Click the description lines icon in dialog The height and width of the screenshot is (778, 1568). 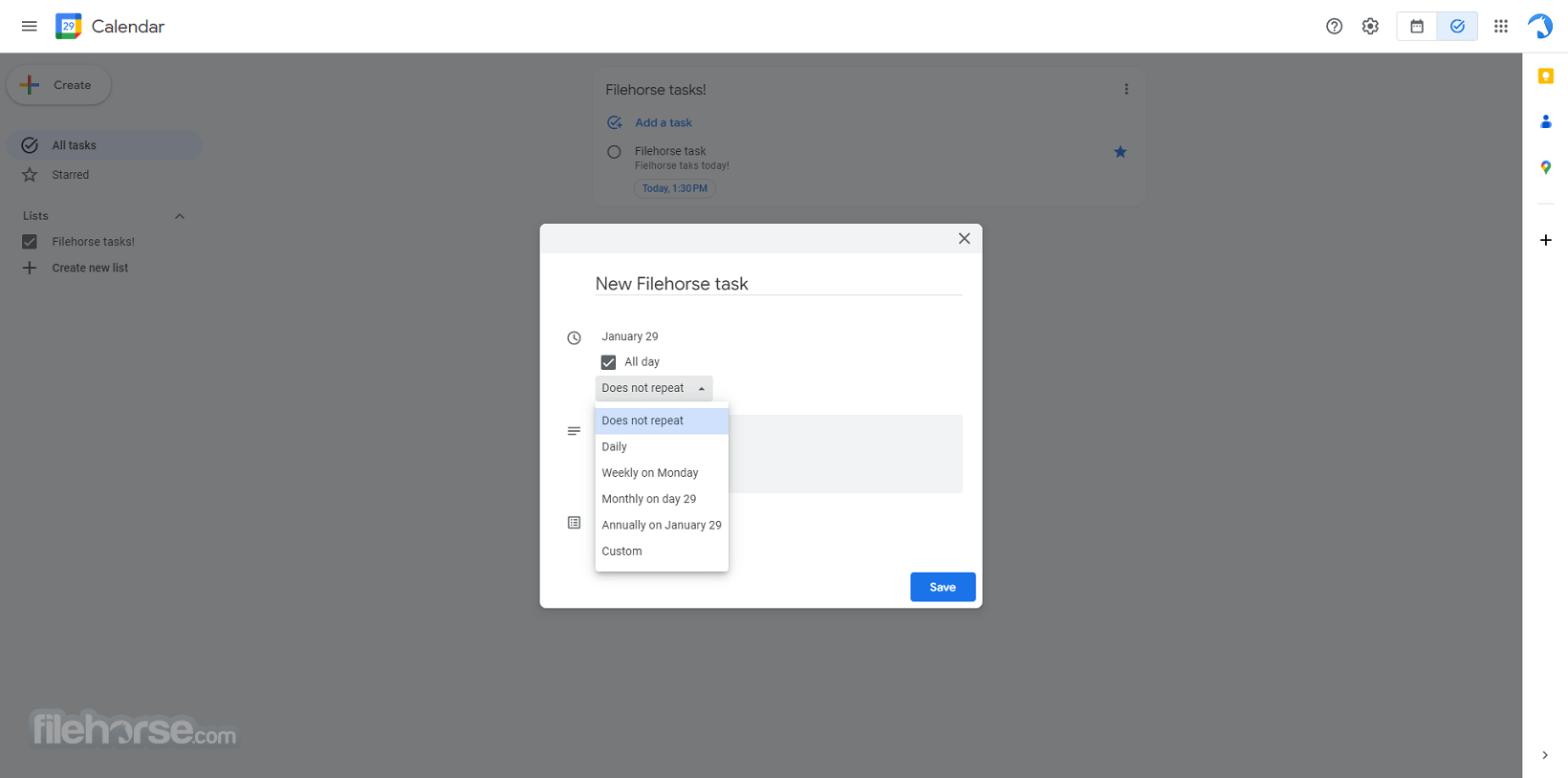coord(574,431)
